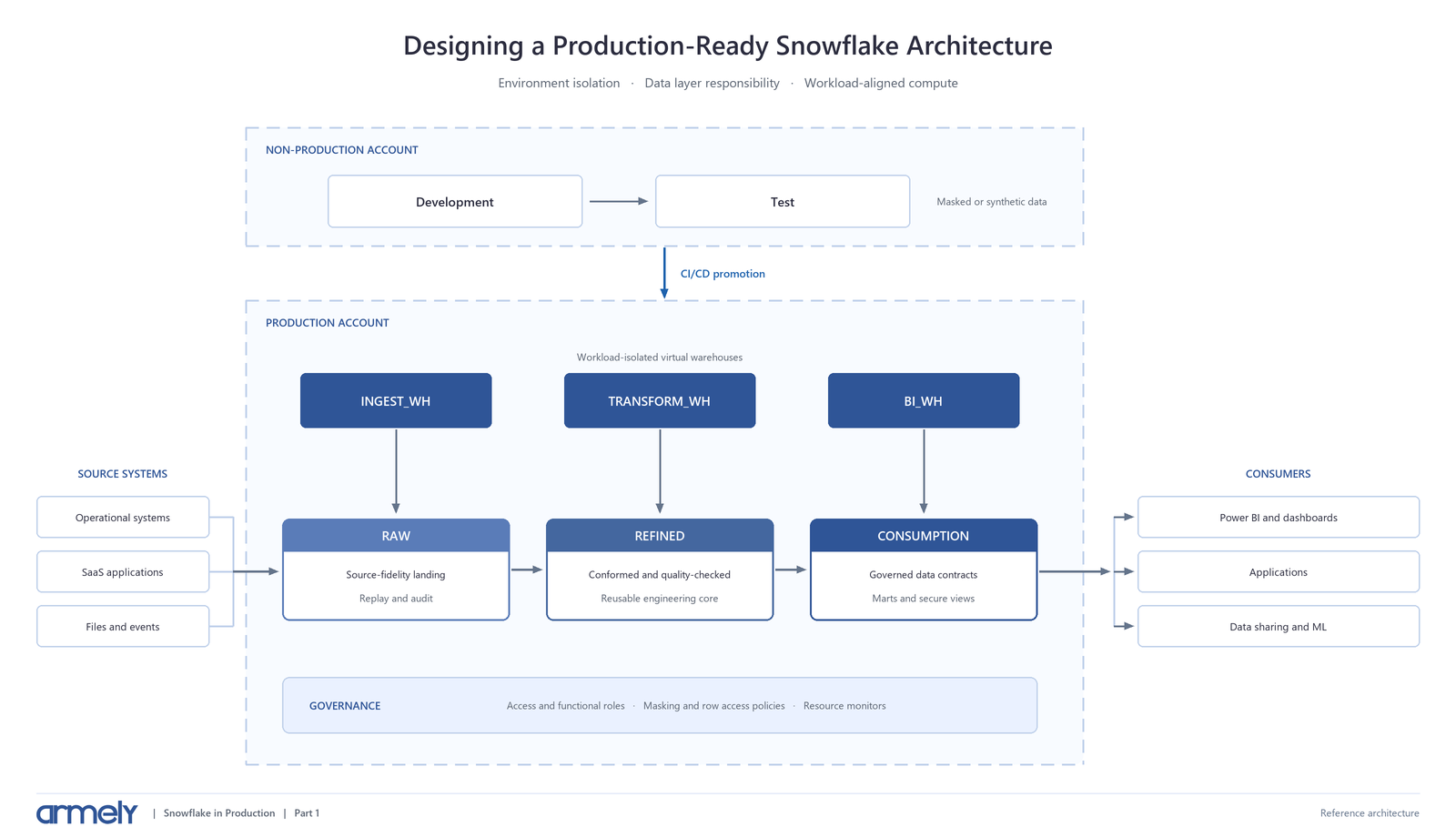The width and height of the screenshot is (1456, 837).
Task: Click 'Environment isolation' subtitle text
Action: pos(559,83)
